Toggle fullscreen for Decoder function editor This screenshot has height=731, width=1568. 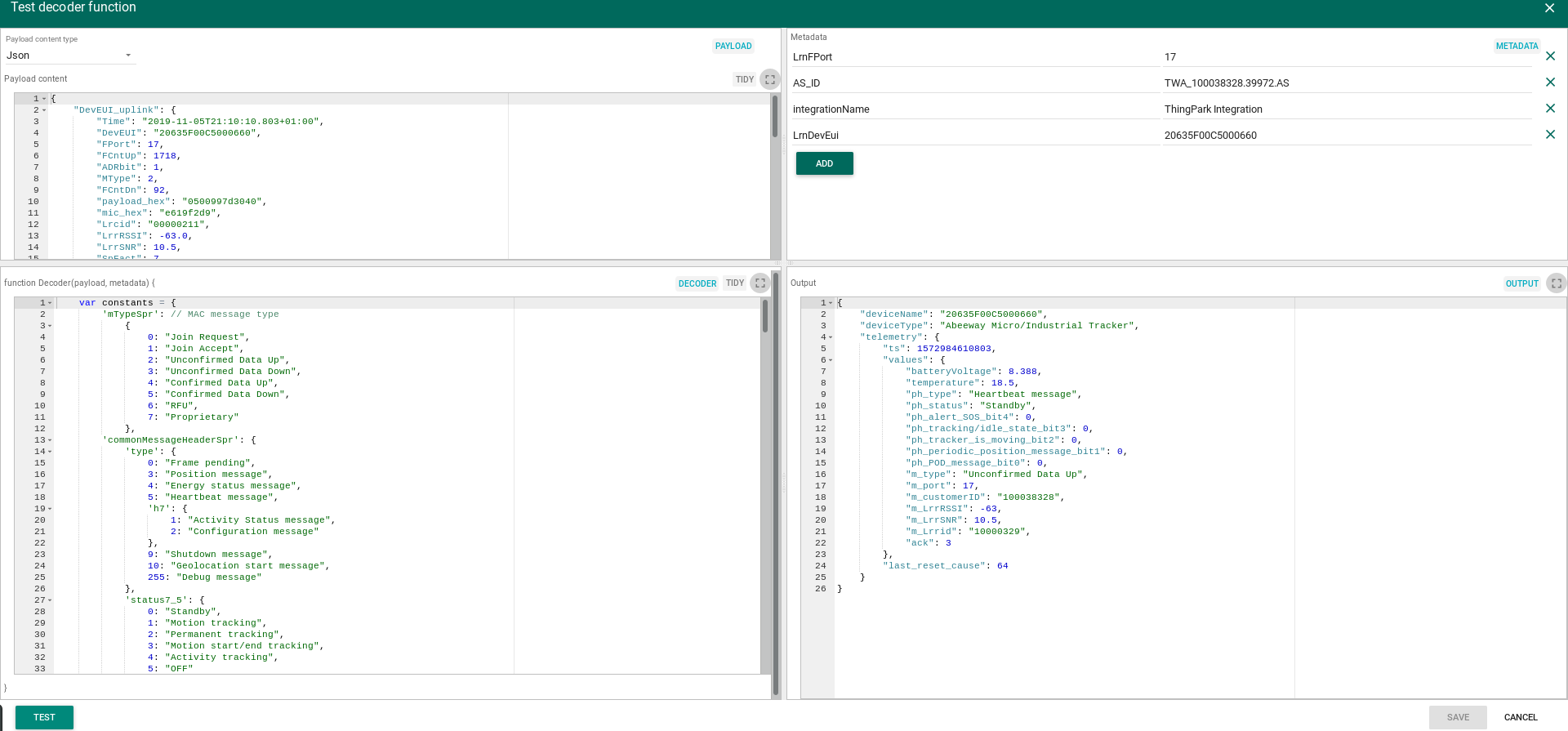tap(760, 283)
